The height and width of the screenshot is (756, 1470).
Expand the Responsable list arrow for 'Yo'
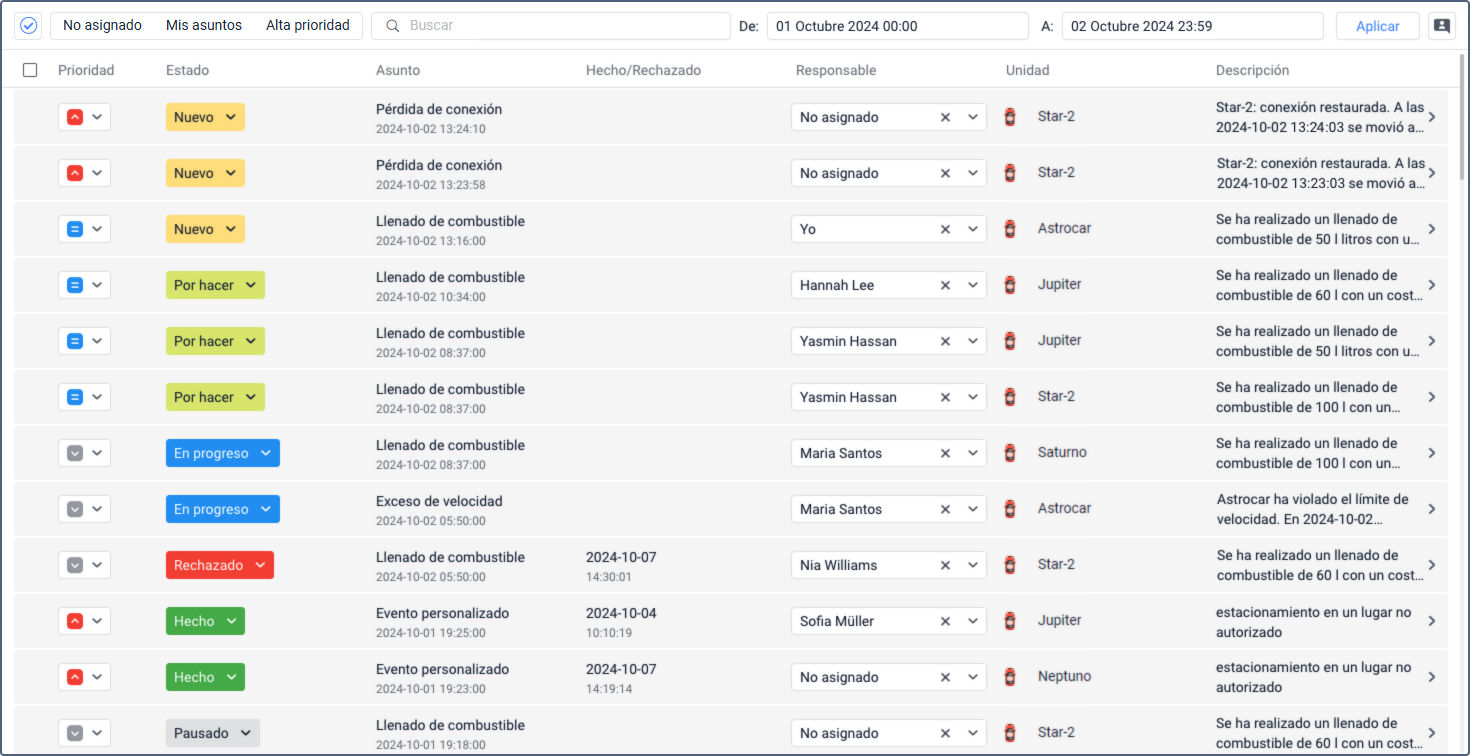[x=973, y=229]
